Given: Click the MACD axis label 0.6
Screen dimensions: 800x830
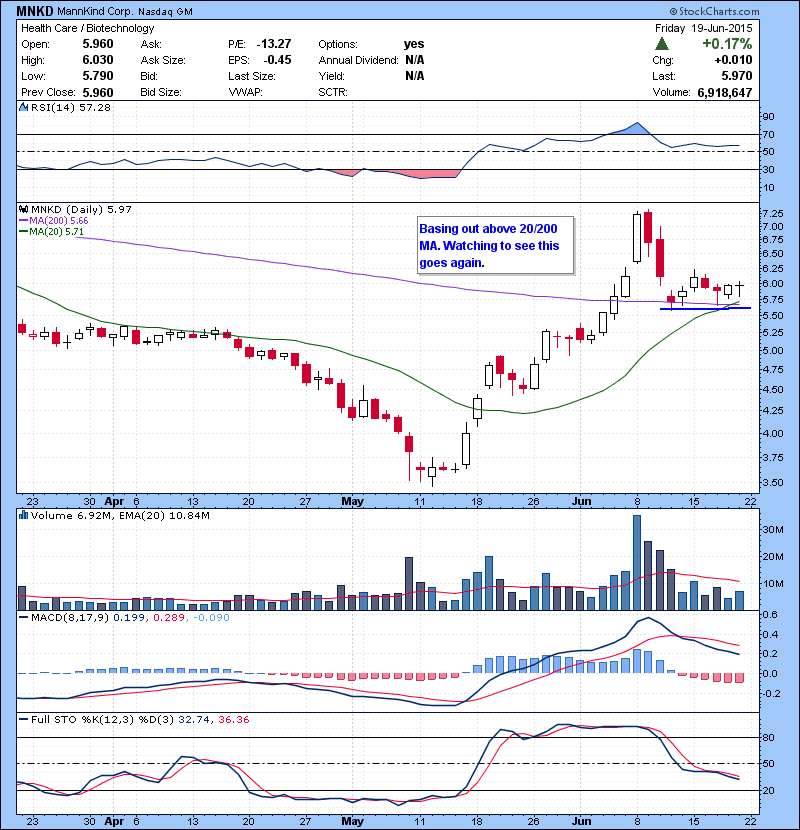Looking at the screenshot, I should pos(770,615).
